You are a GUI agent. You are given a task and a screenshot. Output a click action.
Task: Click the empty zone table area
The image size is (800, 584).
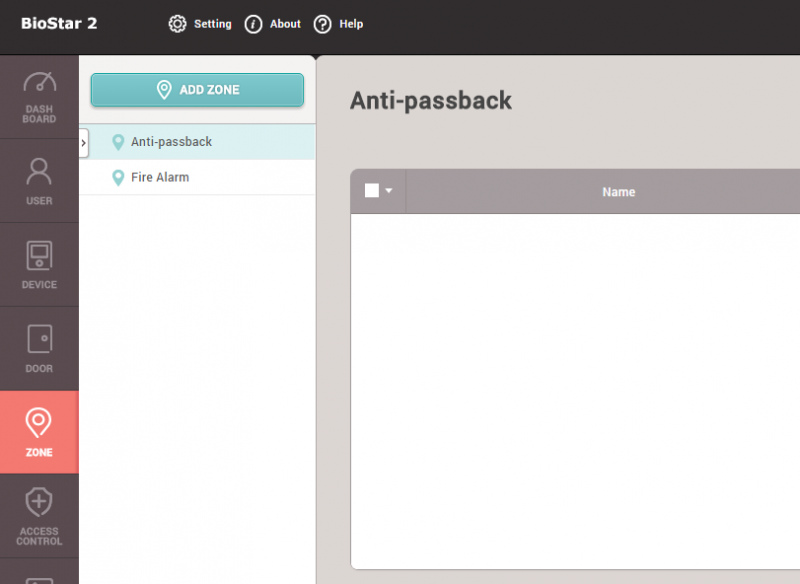pos(575,390)
